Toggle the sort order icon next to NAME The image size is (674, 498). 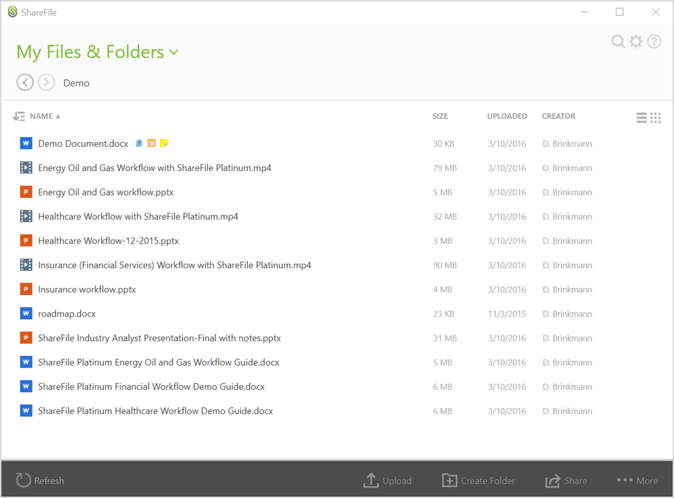[18, 116]
